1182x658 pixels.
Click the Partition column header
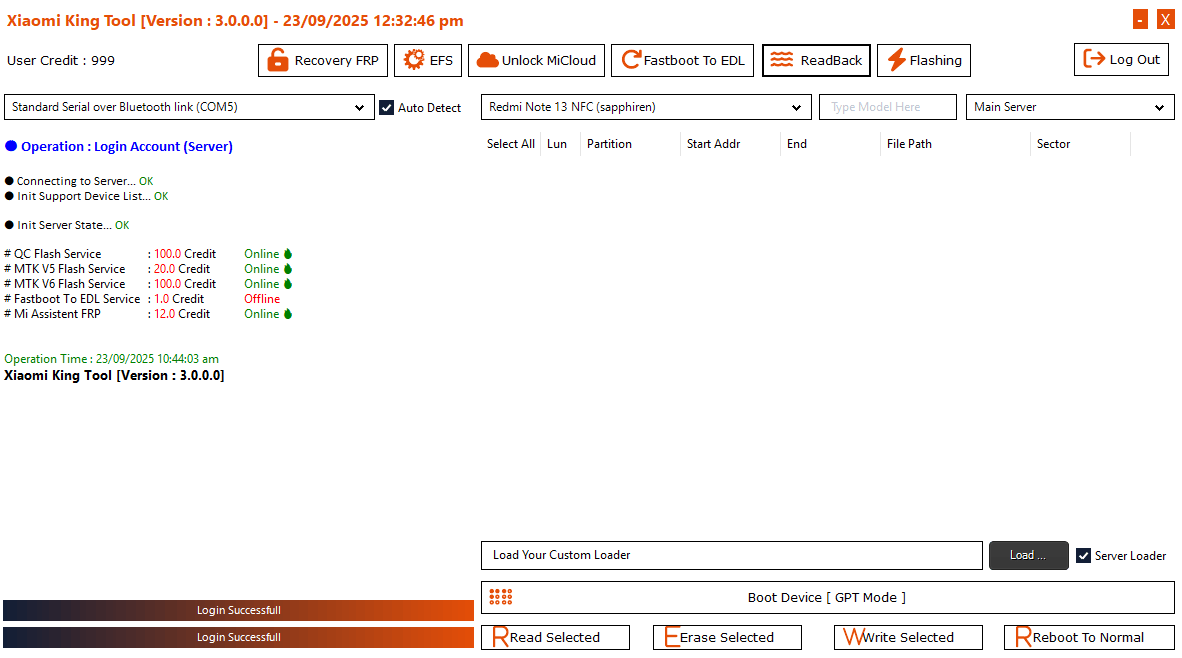click(610, 143)
